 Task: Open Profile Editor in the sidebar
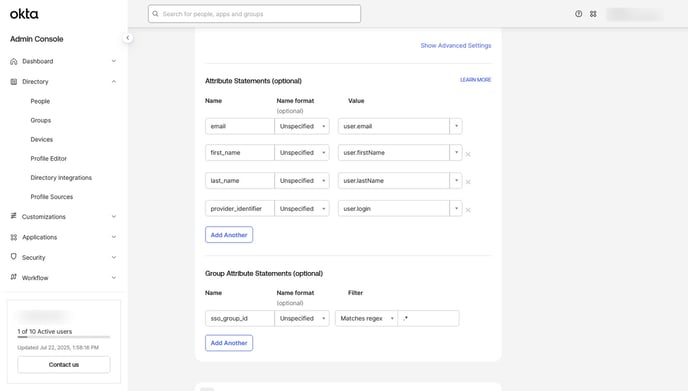click(x=49, y=158)
